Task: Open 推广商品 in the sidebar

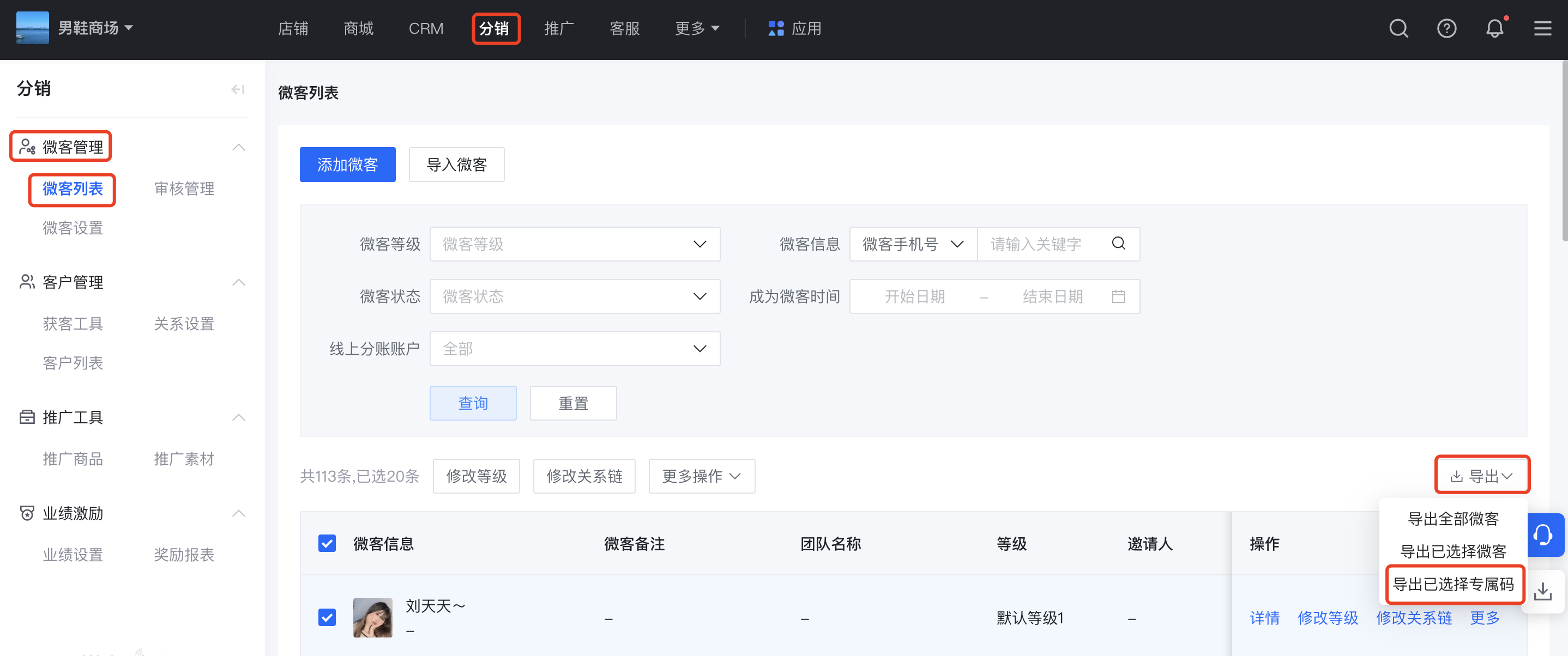Action: 73,459
